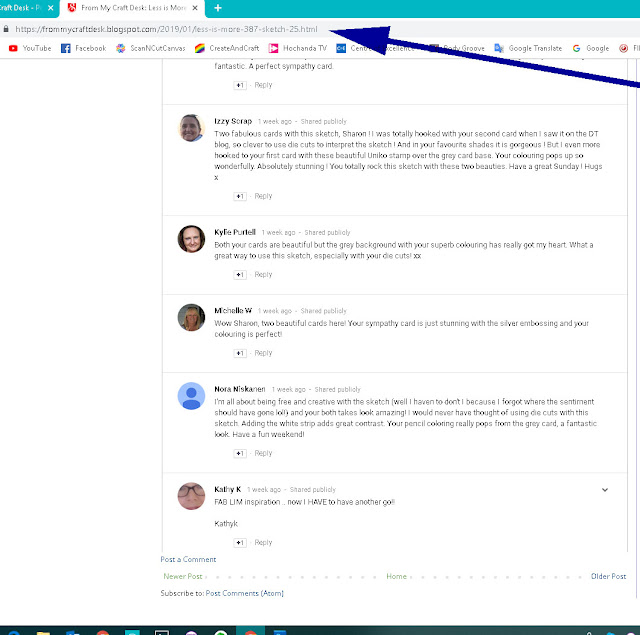
Task: Click 'Shared publicly' on Kathy K's comment
Action: [x=313, y=490]
